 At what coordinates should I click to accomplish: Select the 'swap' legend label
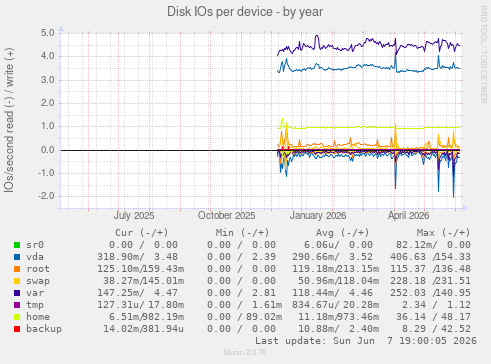38,281
